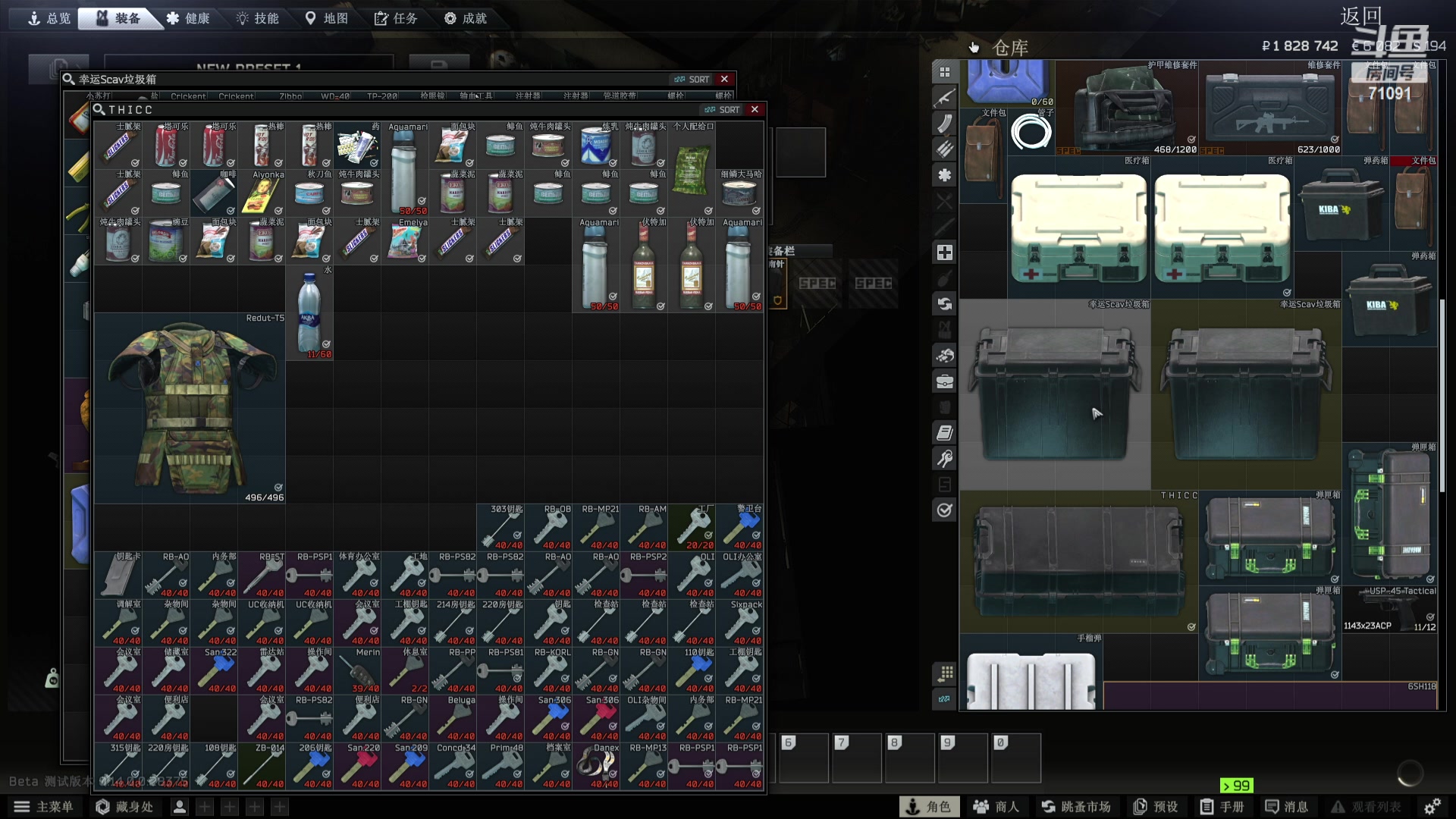Viewport: 1456px width, 819px height.
Task: Select the ZB-014 key
Action: (x=262, y=767)
